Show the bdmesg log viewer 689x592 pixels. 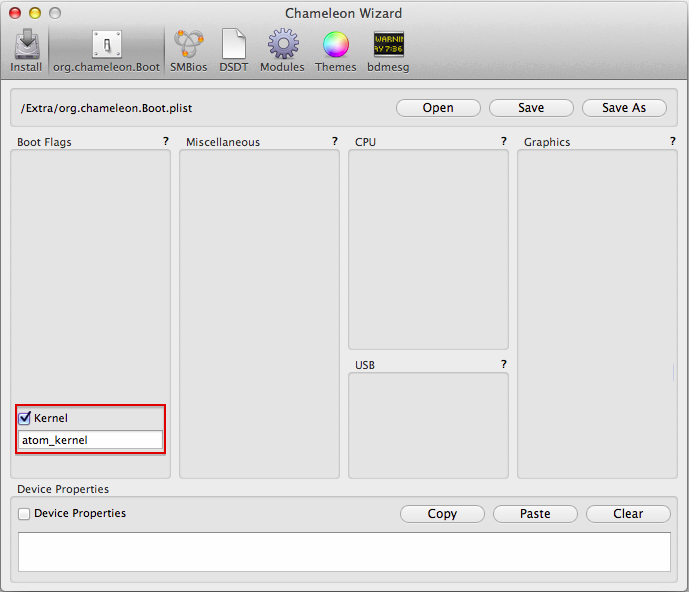click(388, 50)
